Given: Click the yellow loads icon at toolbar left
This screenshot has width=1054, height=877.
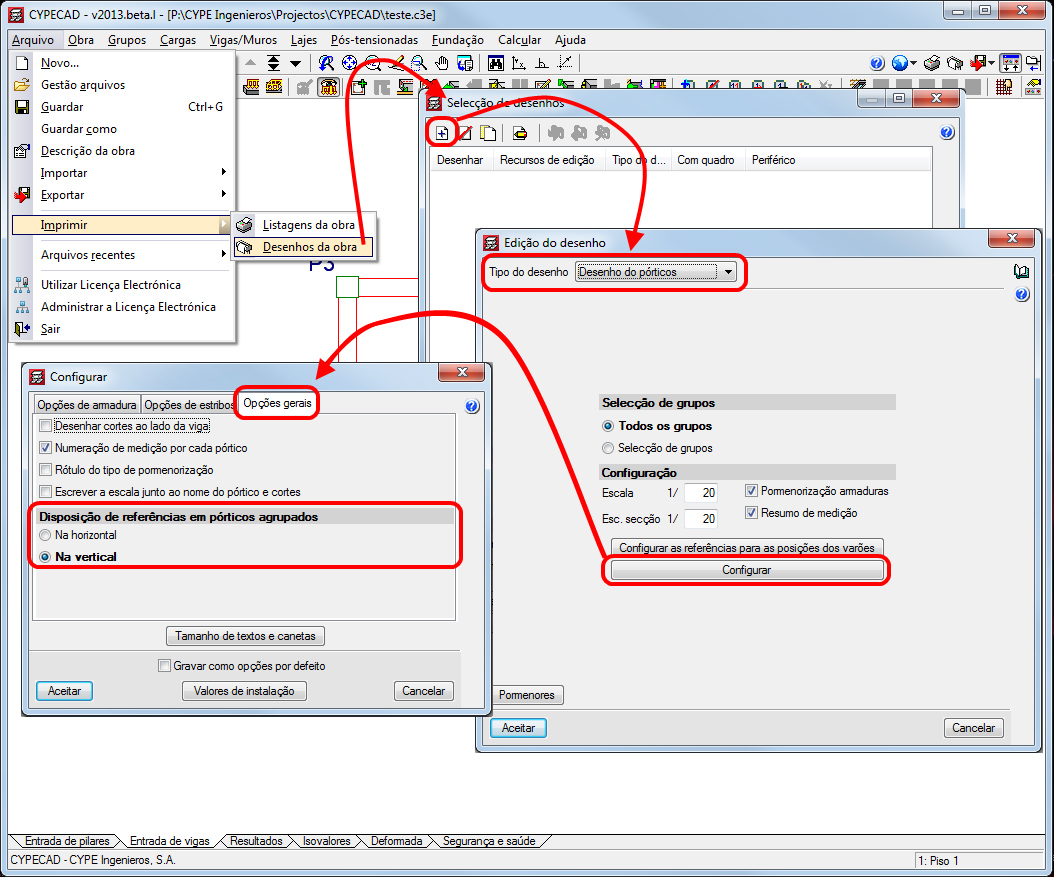Looking at the screenshot, I should 251,86.
